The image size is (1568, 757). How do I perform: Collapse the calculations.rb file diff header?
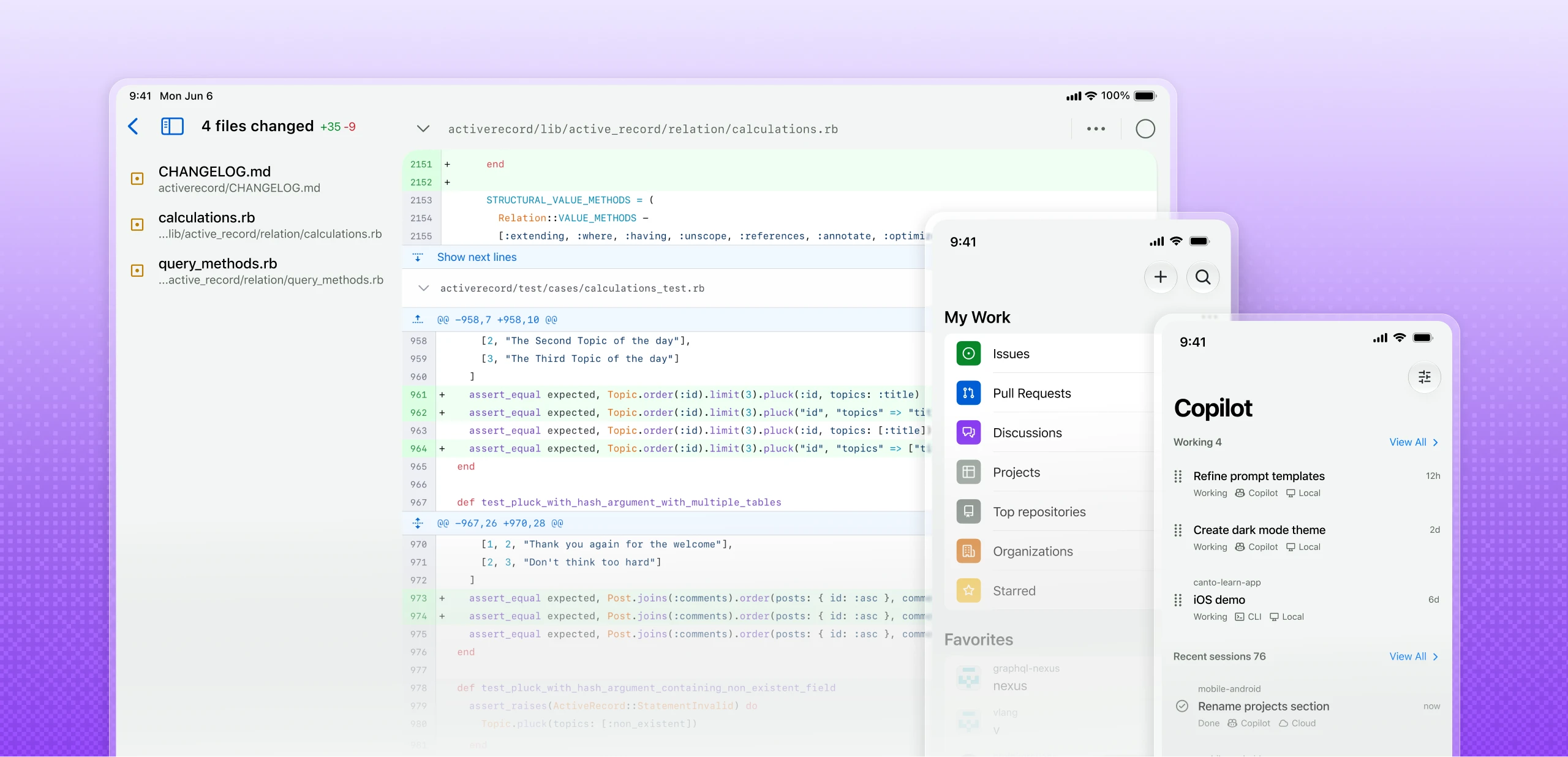423,129
